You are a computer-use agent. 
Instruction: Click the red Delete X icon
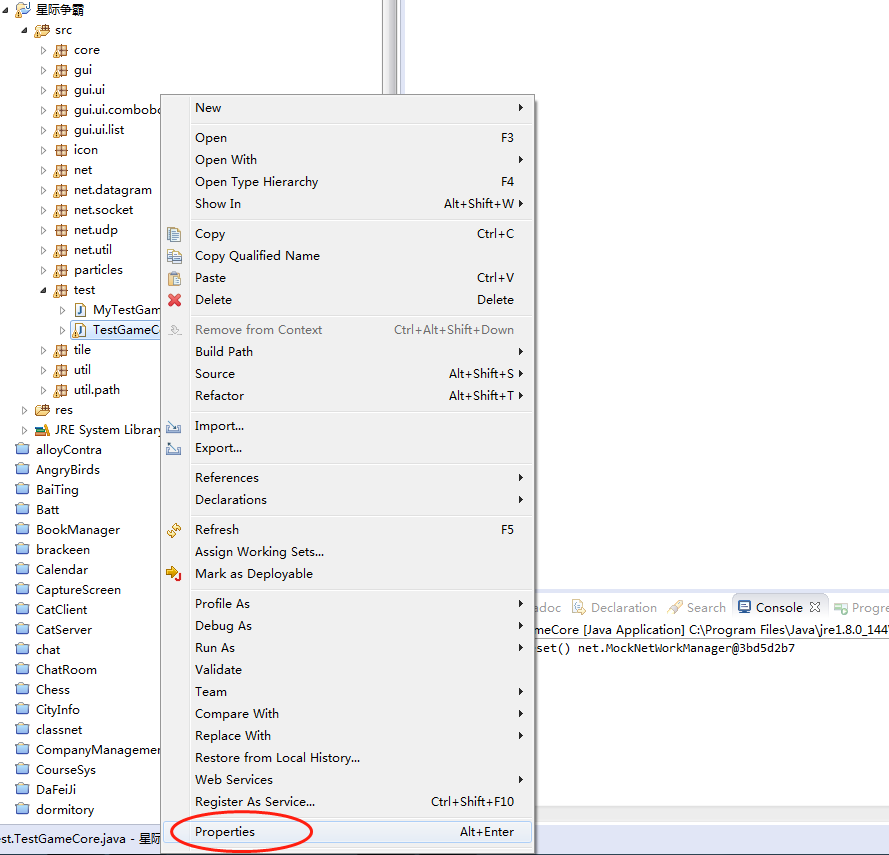(x=176, y=299)
